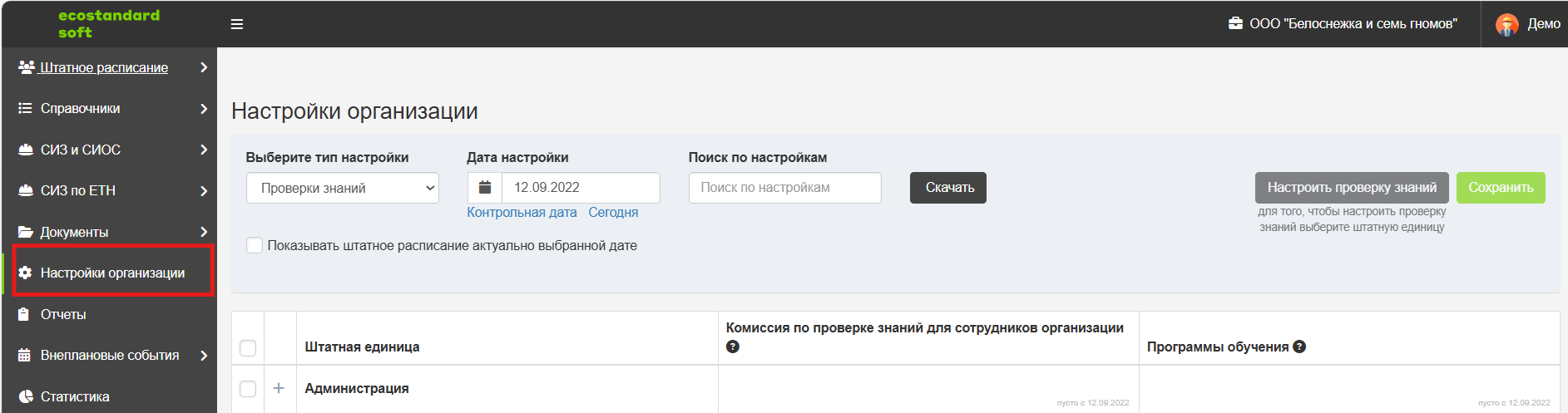Open the calendar picker icon for Дата настройки
This screenshot has width=1568, height=413.
pyautogui.click(x=485, y=188)
